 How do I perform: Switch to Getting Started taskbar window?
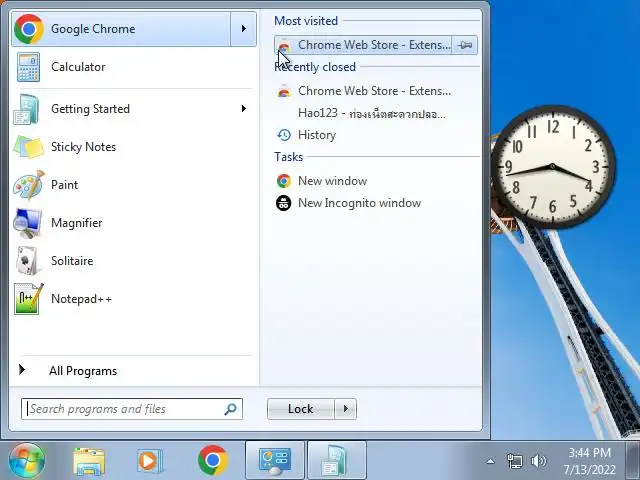click(x=337, y=461)
